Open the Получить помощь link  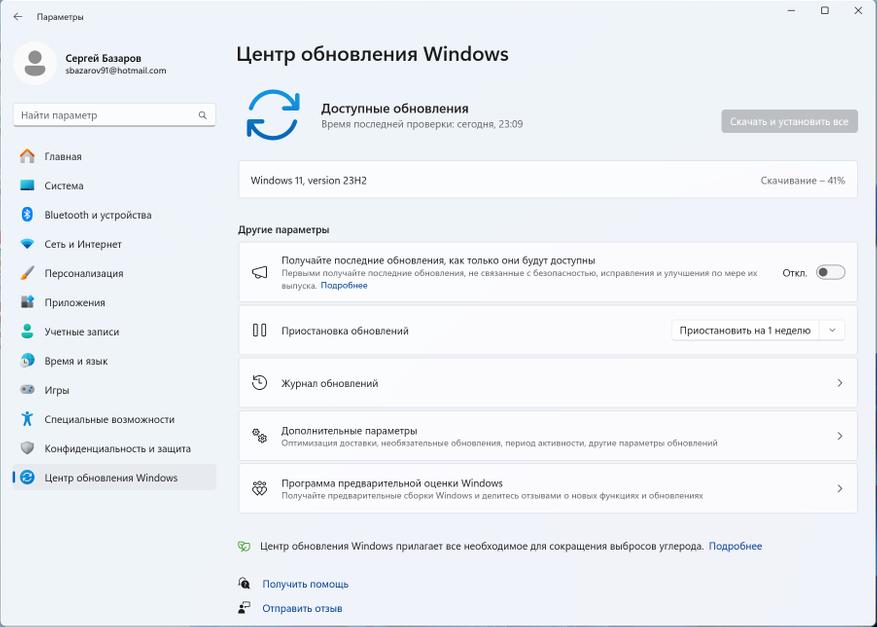(305, 584)
